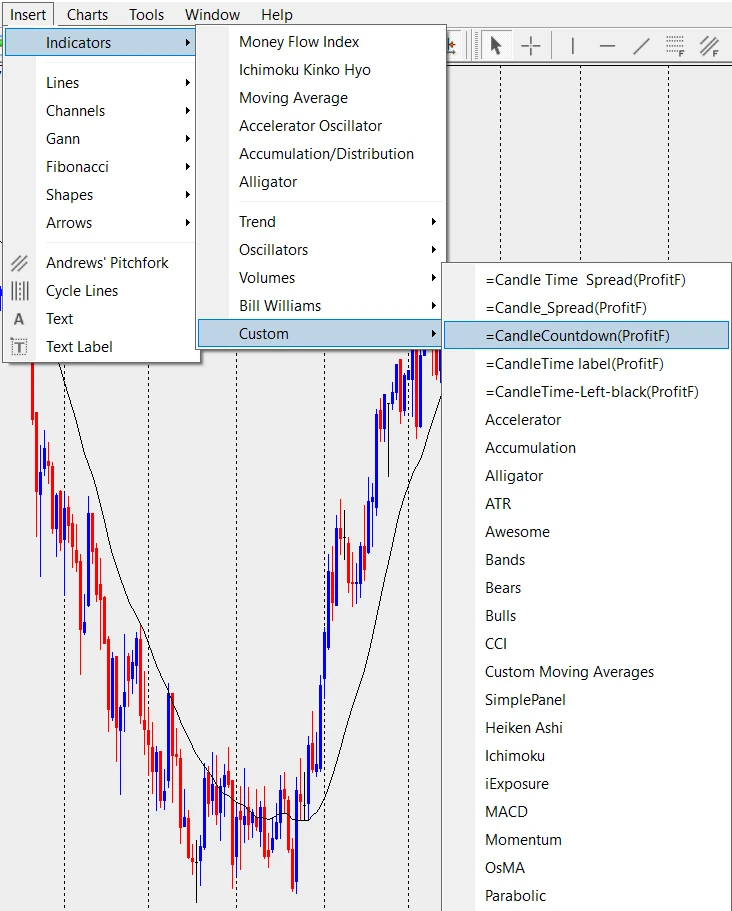Choose =CandleCountdown(ProfitF) custom indicator
This screenshot has width=732, height=911.
click(577, 336)
